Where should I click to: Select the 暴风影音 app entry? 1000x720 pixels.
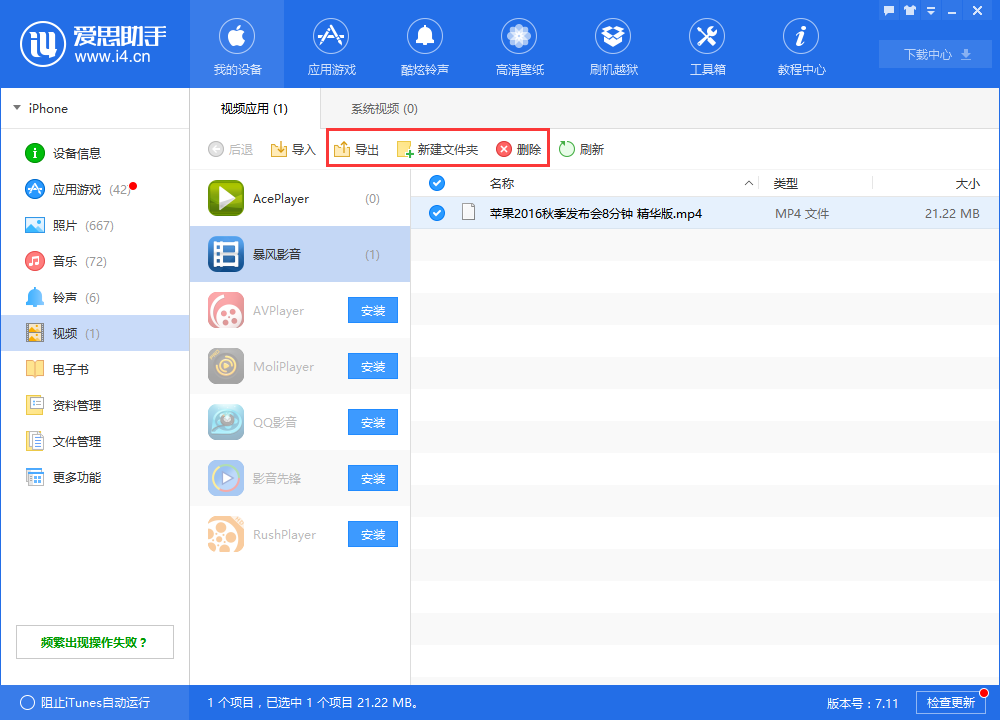coord(300,254)
